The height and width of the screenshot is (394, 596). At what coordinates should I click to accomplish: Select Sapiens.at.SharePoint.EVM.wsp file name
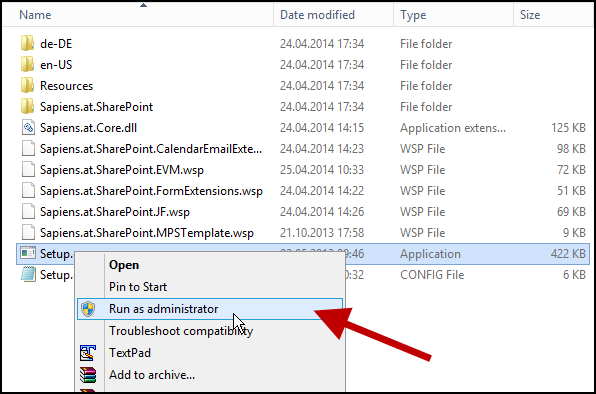[x=122, y=170]
